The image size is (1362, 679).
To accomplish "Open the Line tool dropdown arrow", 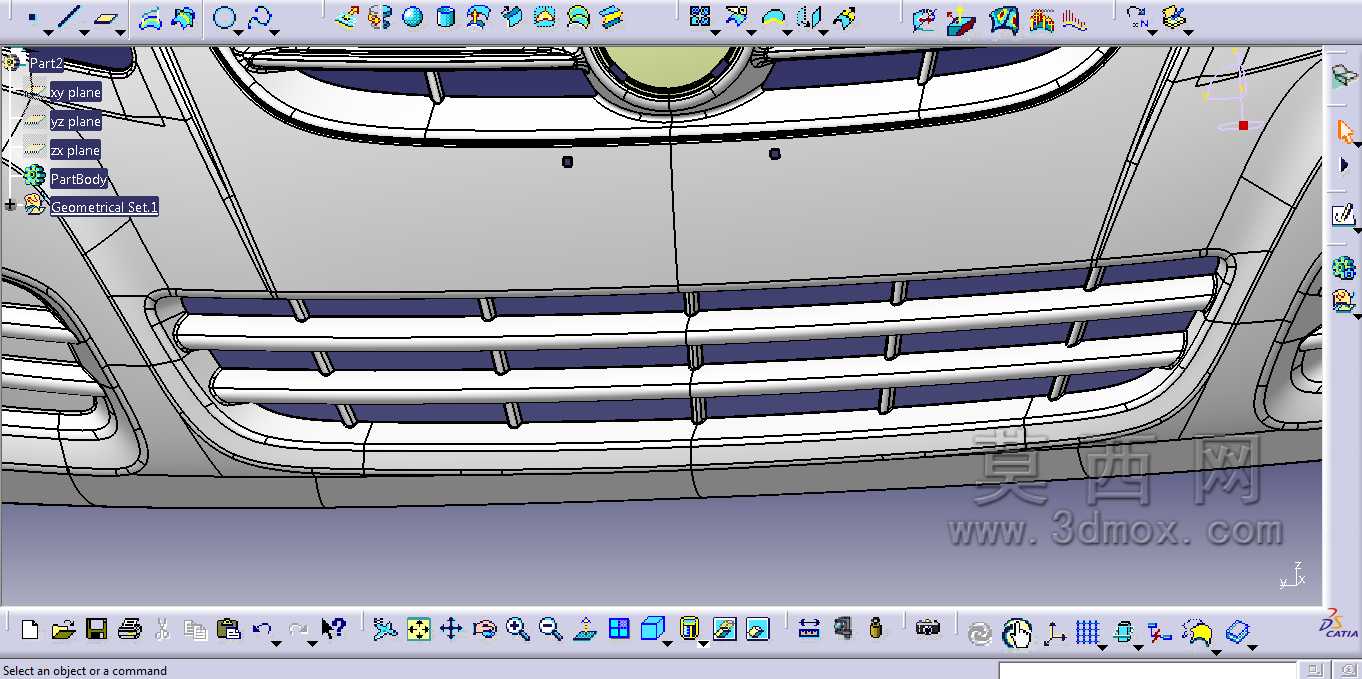I will (85, 33).
